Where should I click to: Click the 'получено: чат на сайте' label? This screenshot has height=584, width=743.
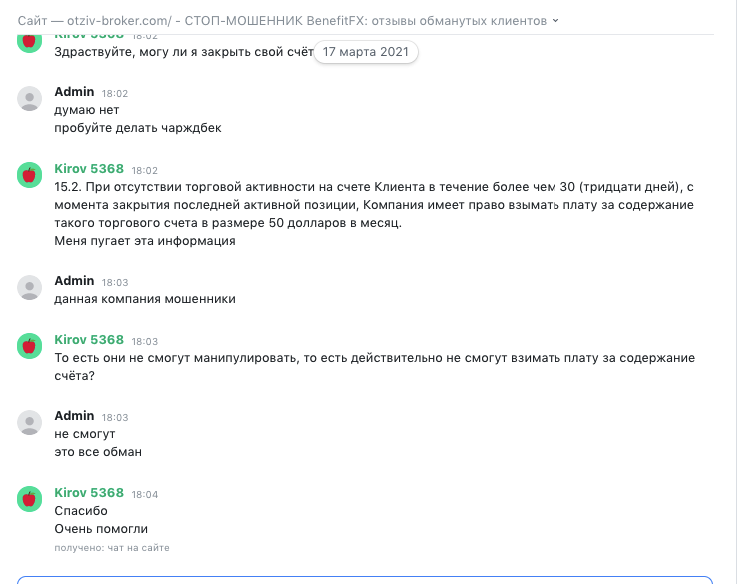point(112,548)
